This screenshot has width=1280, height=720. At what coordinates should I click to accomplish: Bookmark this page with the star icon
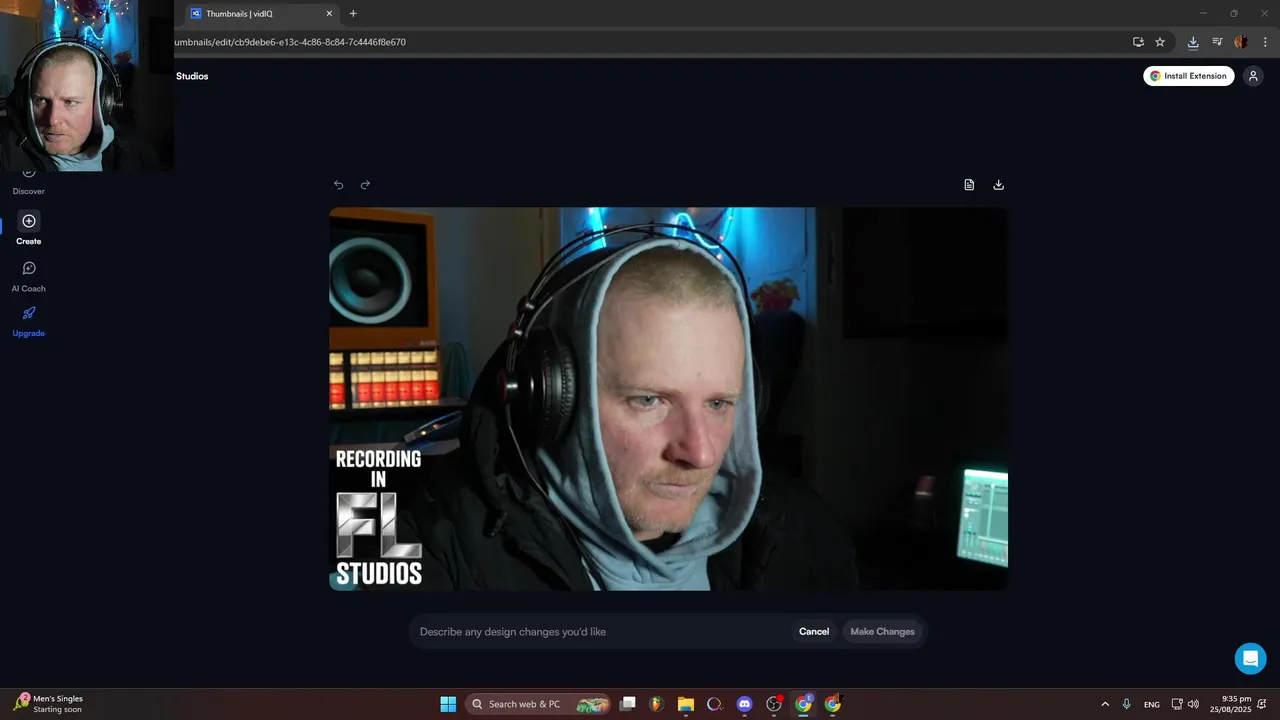(x=1160, y=42)
